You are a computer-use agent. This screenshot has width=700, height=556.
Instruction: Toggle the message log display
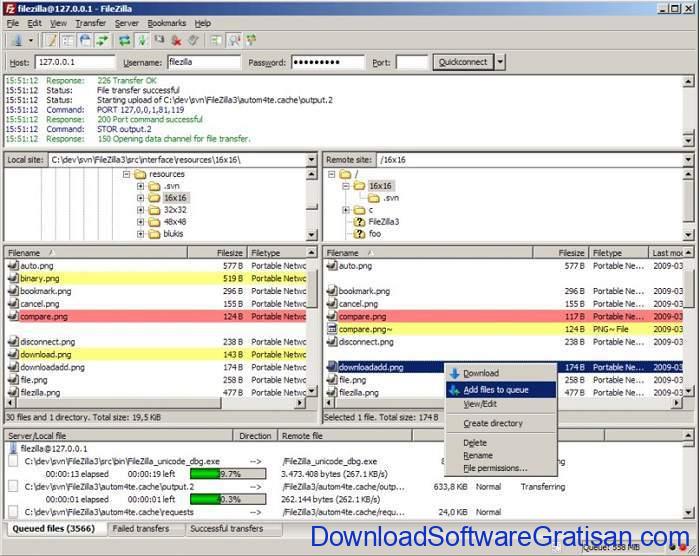click(x=51, y=41)
